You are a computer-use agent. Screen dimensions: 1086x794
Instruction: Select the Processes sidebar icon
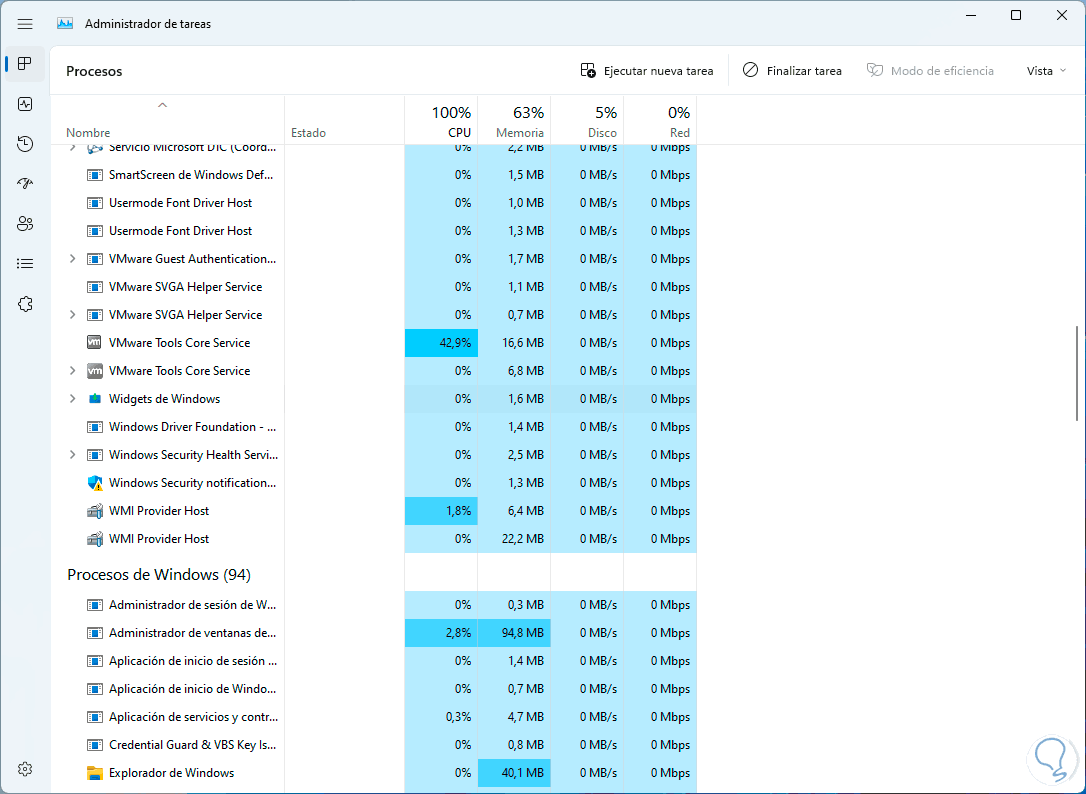25,64
